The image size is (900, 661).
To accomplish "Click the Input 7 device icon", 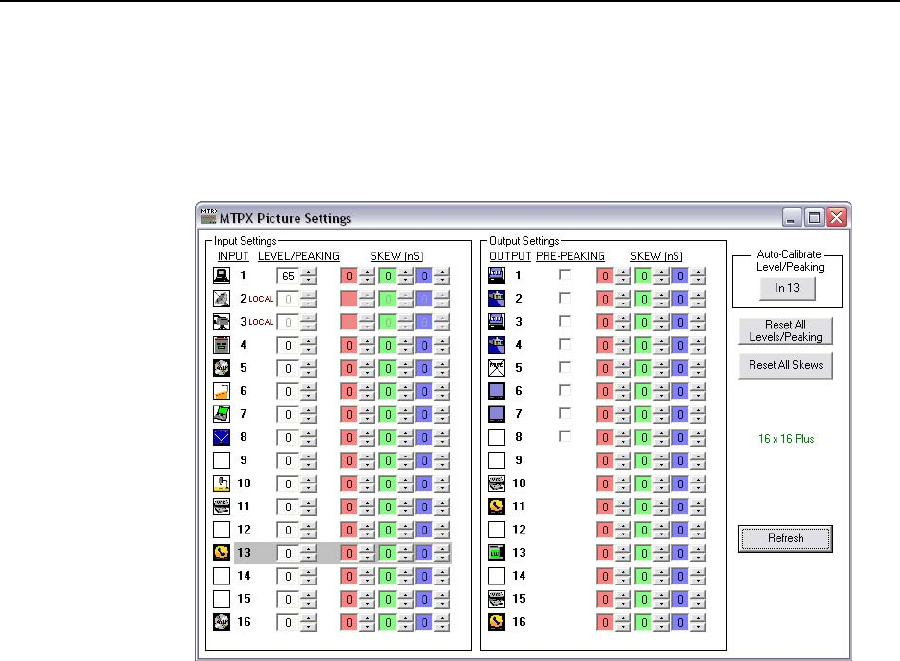I will click(x=222, y=414).
